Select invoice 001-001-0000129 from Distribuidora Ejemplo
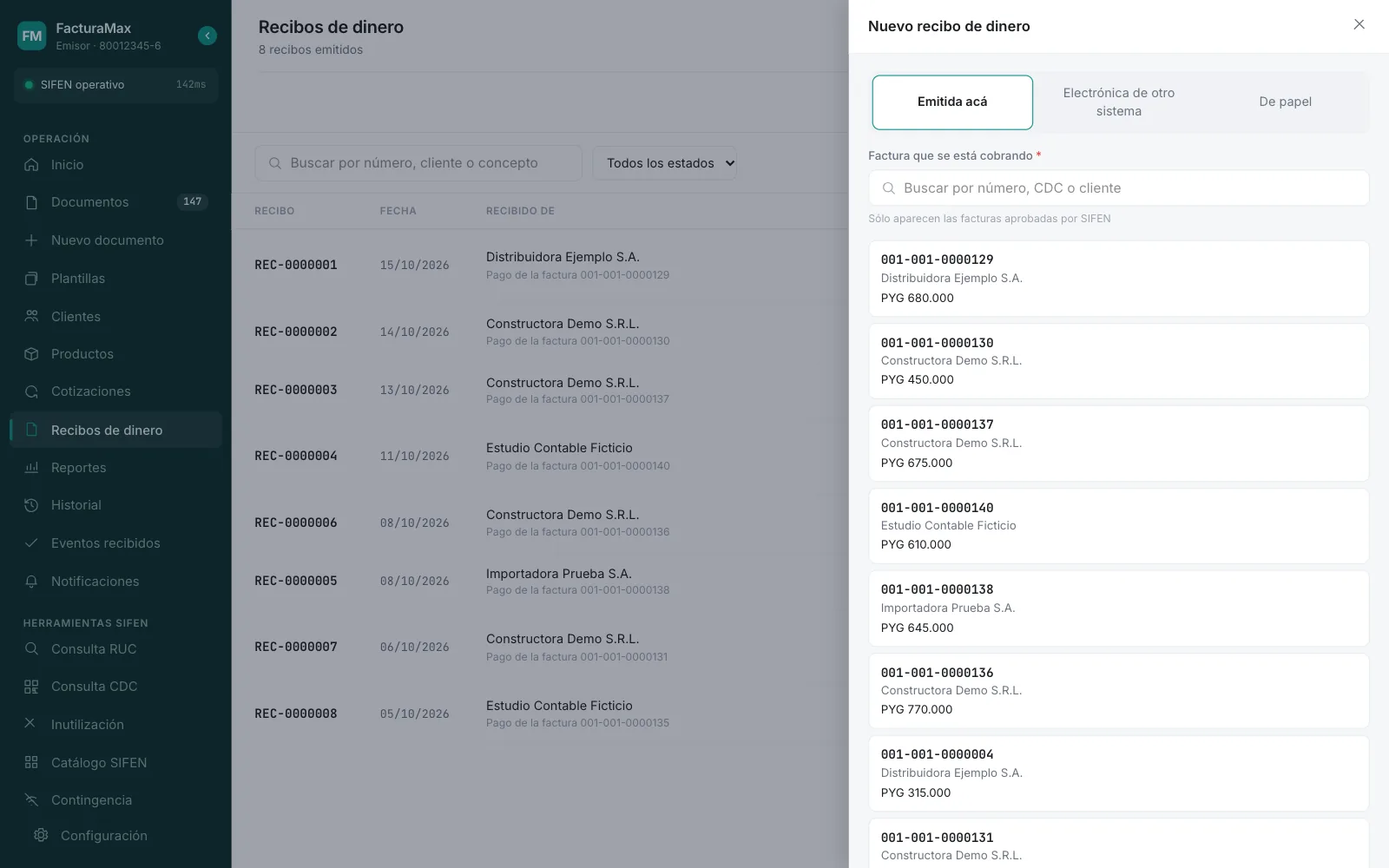1389x868 pixels. click(x=1118, y=279)
